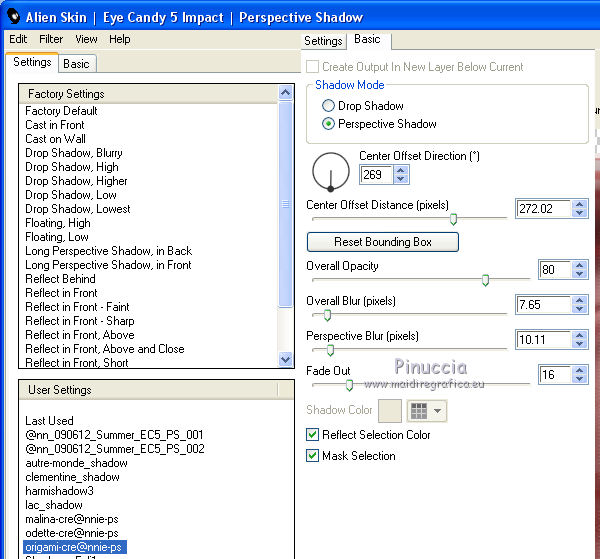Select Cast in Front preset
The height and width of the screenshot is (559, 600).
(x=55, y=125)
